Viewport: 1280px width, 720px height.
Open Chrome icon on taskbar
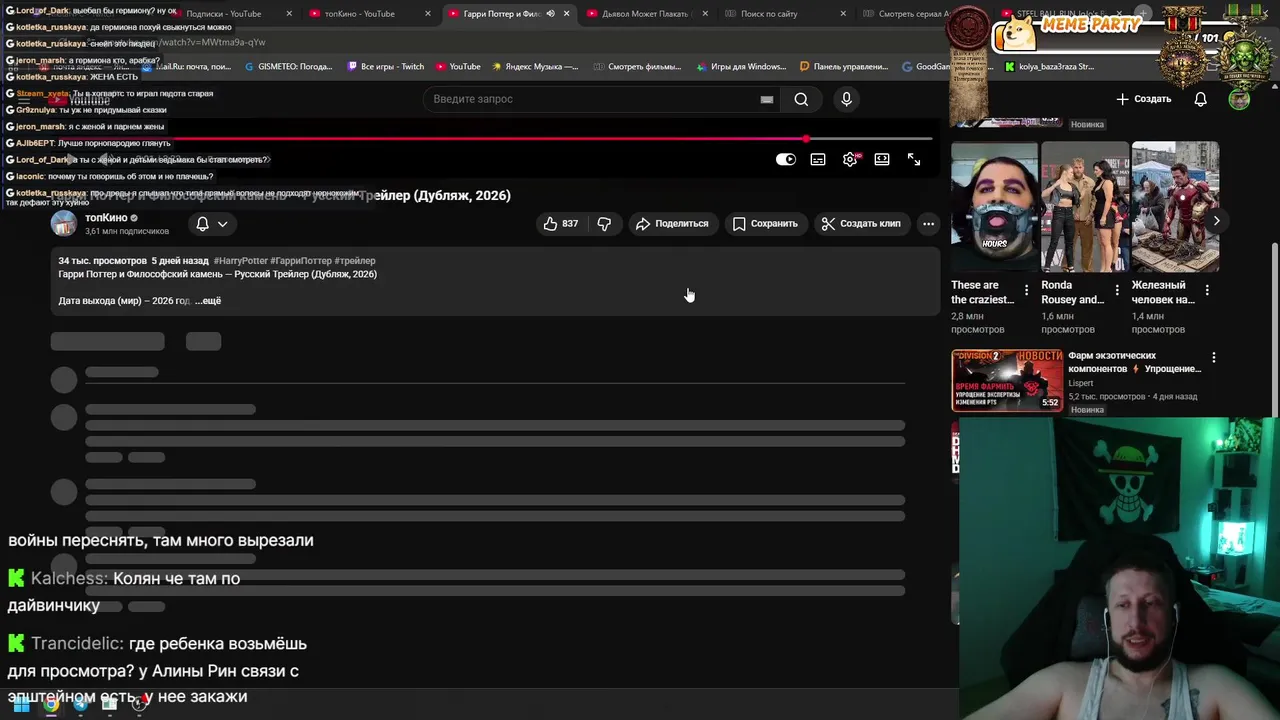(50, 704)
